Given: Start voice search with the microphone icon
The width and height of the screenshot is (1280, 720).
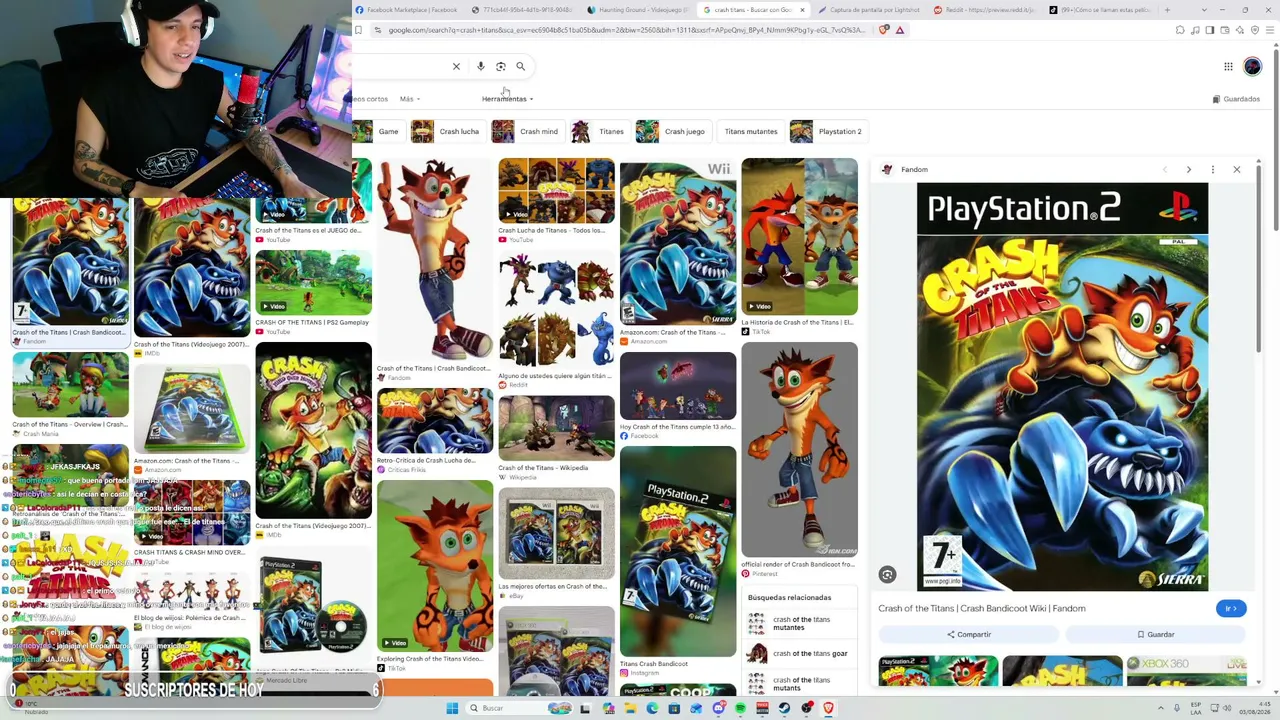Looking at the screenshot, I should click(x=481, y=66).
